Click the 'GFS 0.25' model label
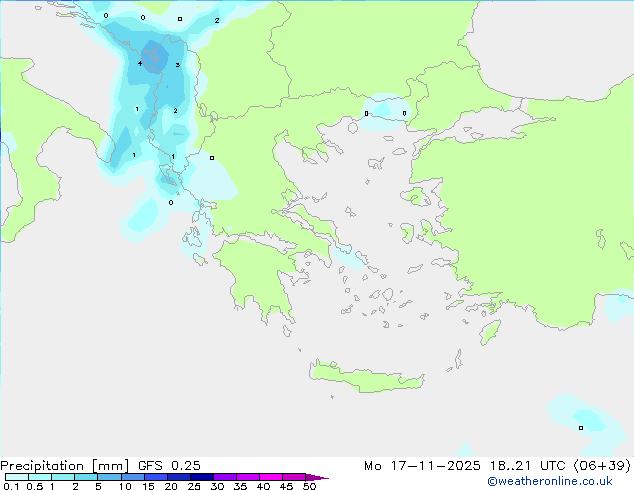This screenshot has height=490, width=634. click(169, 466)
